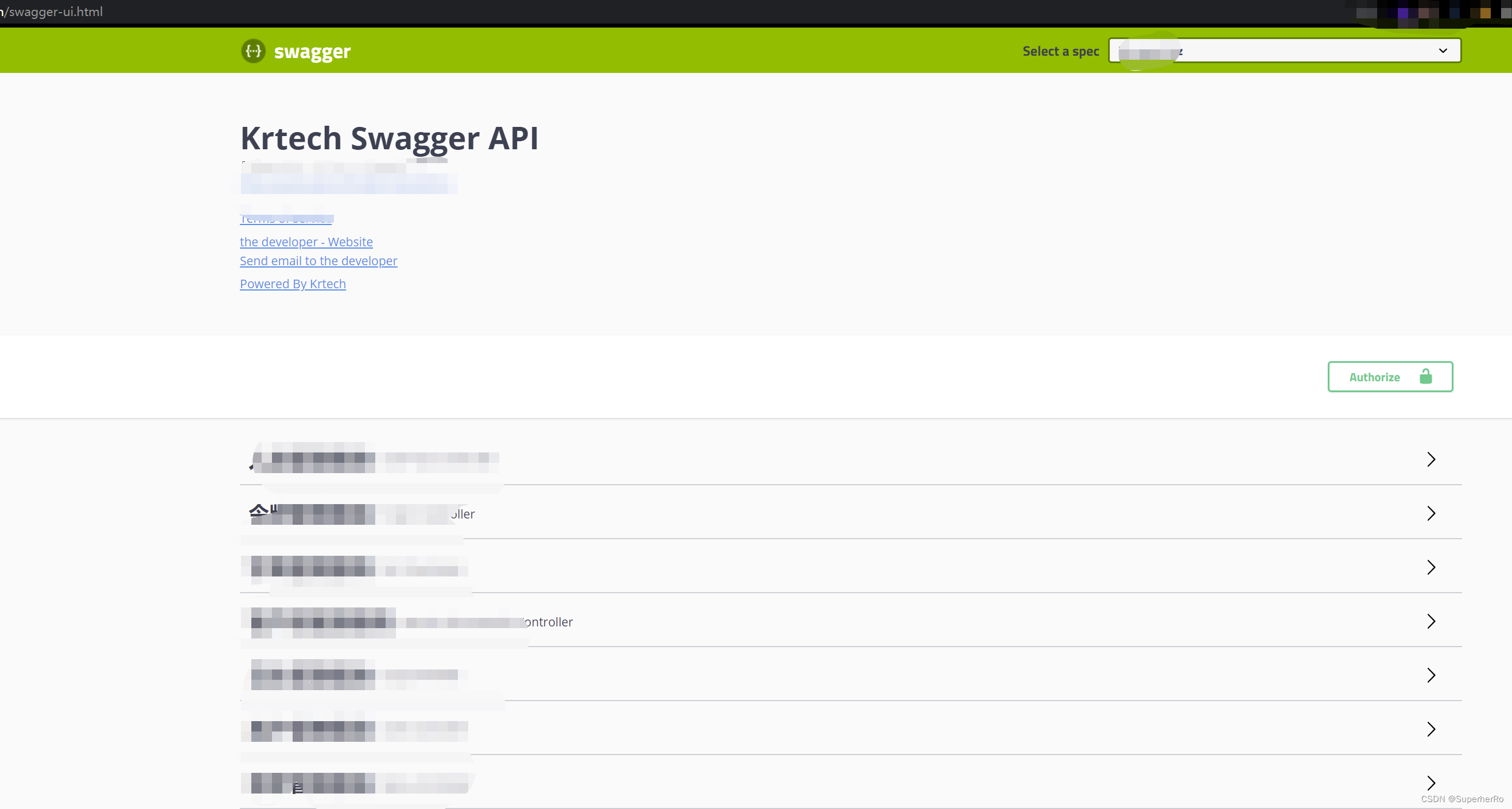Click the curly-braces emblem next to swagger title
The image size is (1512, 809).
[253, 51]
